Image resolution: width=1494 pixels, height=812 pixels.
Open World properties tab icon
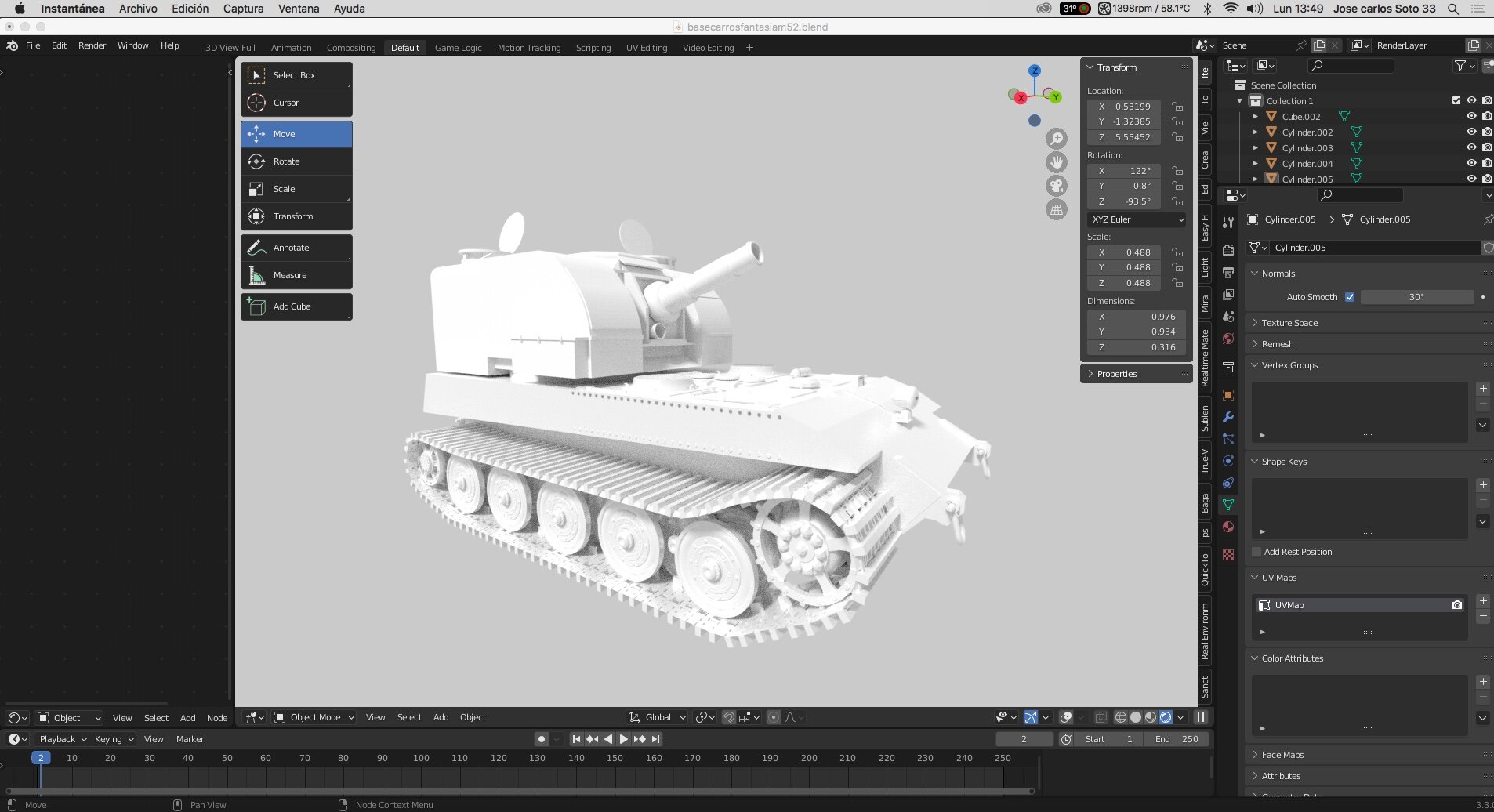click(1228, 339)
